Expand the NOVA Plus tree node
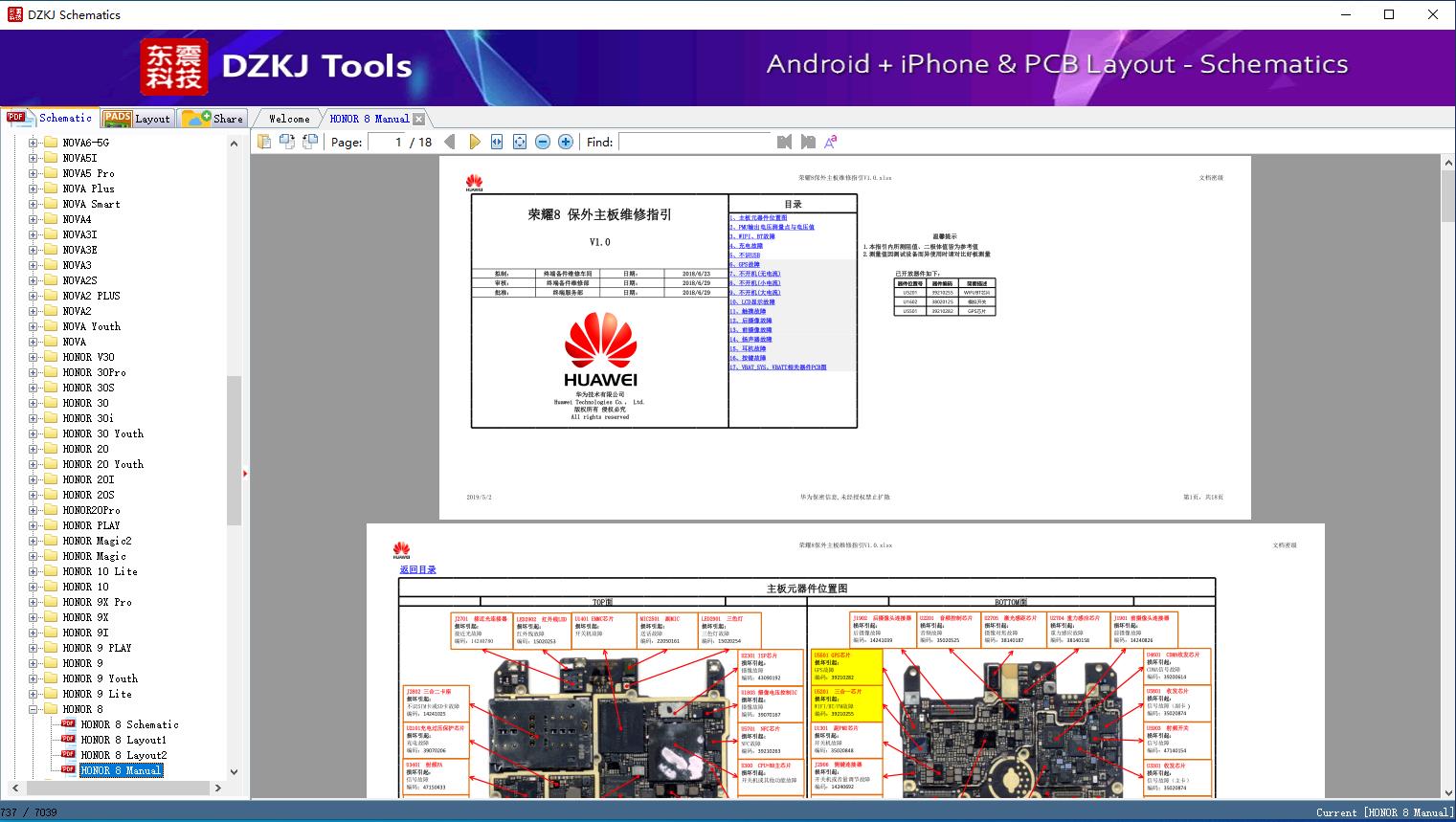Screen dimensions: 1456x822 click(x=34, y=189)
